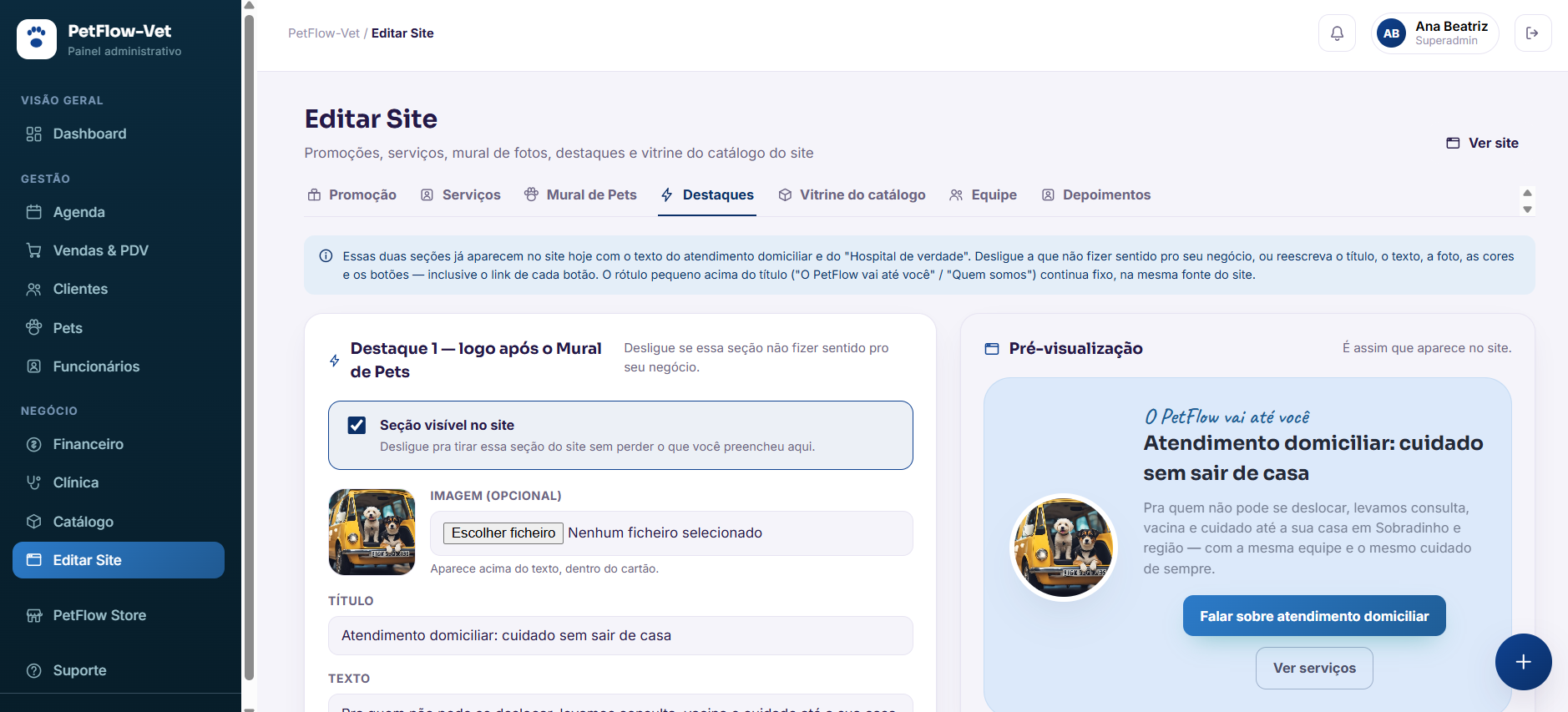Switch to the Depoimentos tab
Screen dimensions: 1568x712
pyautogui.click(x=1095, y=194)
